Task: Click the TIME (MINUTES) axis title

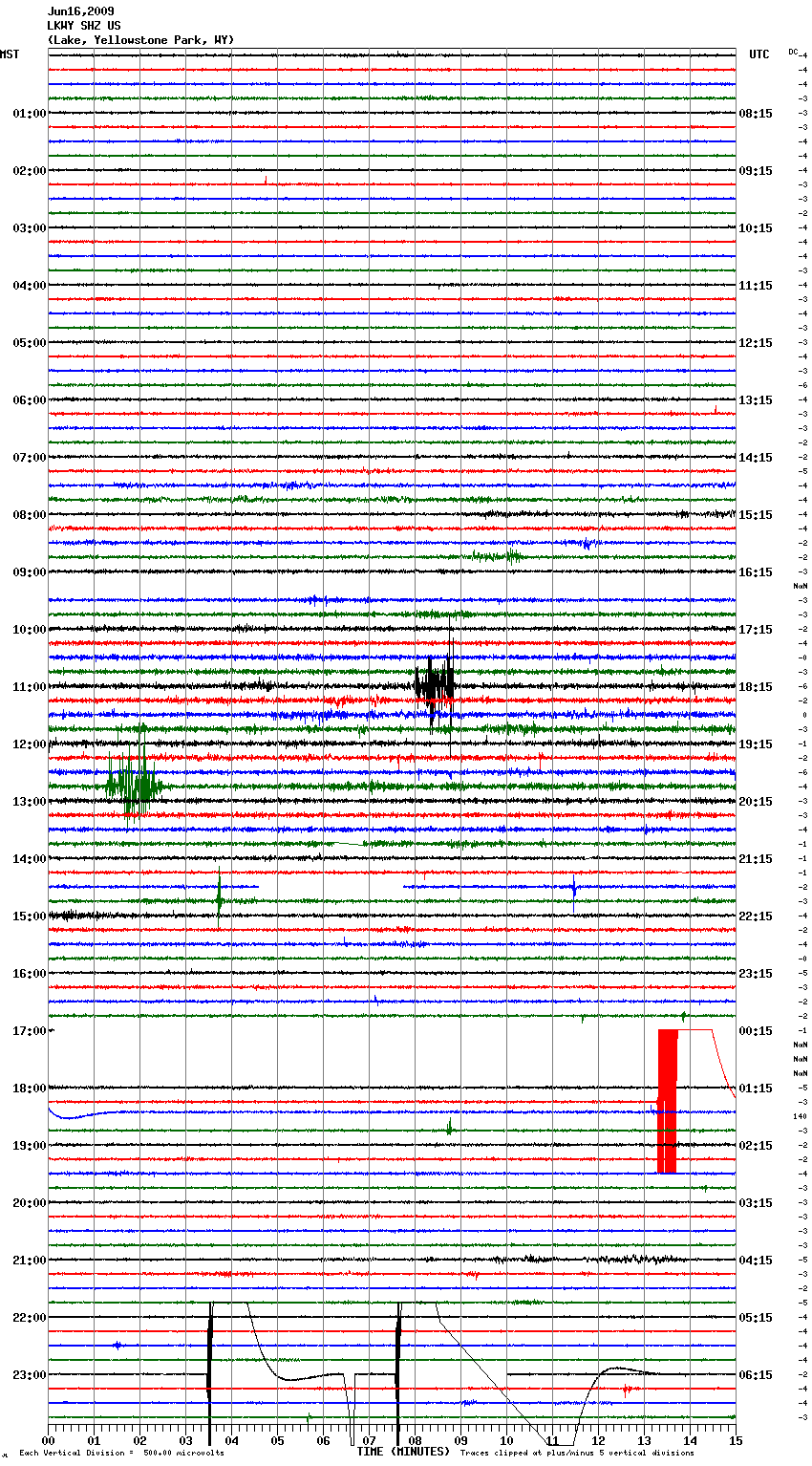Action: pos(403,1452)
